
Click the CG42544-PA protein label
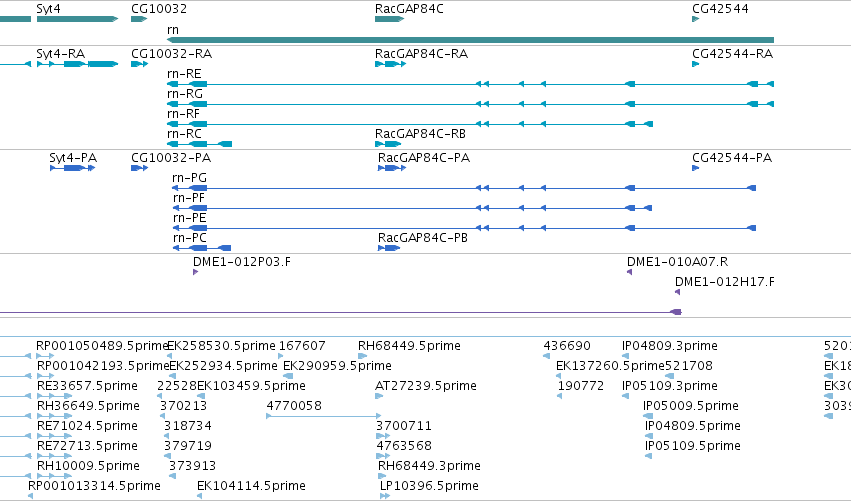[x=732, y=158]
